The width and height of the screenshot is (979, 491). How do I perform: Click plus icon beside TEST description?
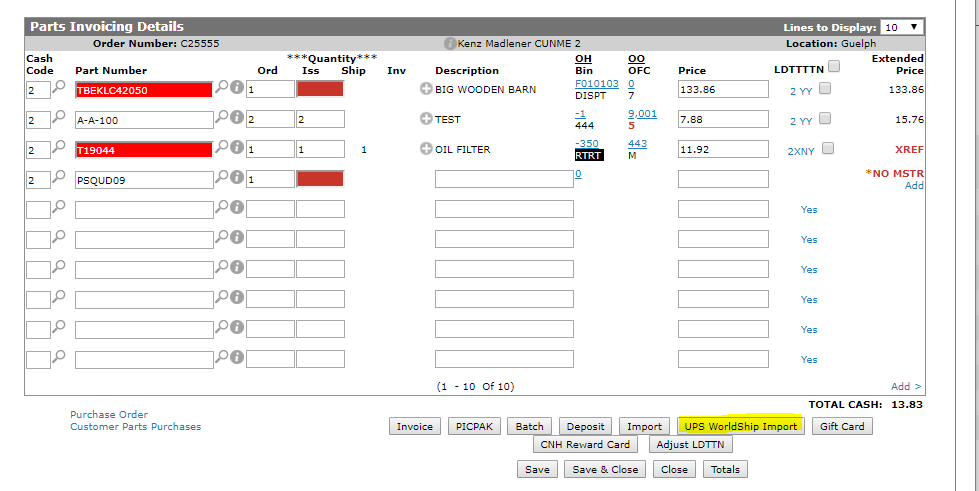coord(426,120)
